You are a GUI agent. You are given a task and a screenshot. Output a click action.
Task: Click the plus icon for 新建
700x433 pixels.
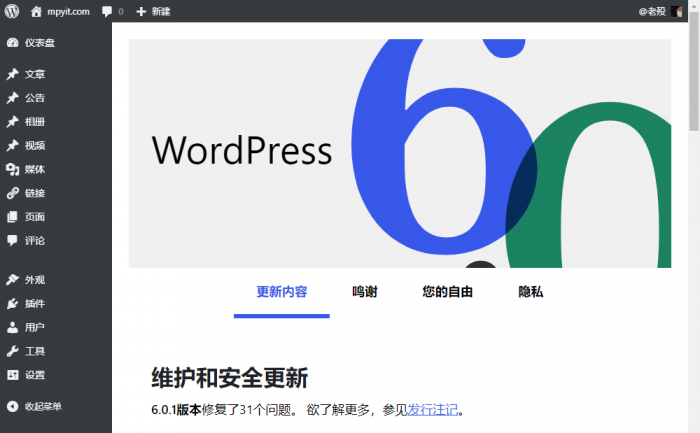pyautogui.click(x=141, y=11)
